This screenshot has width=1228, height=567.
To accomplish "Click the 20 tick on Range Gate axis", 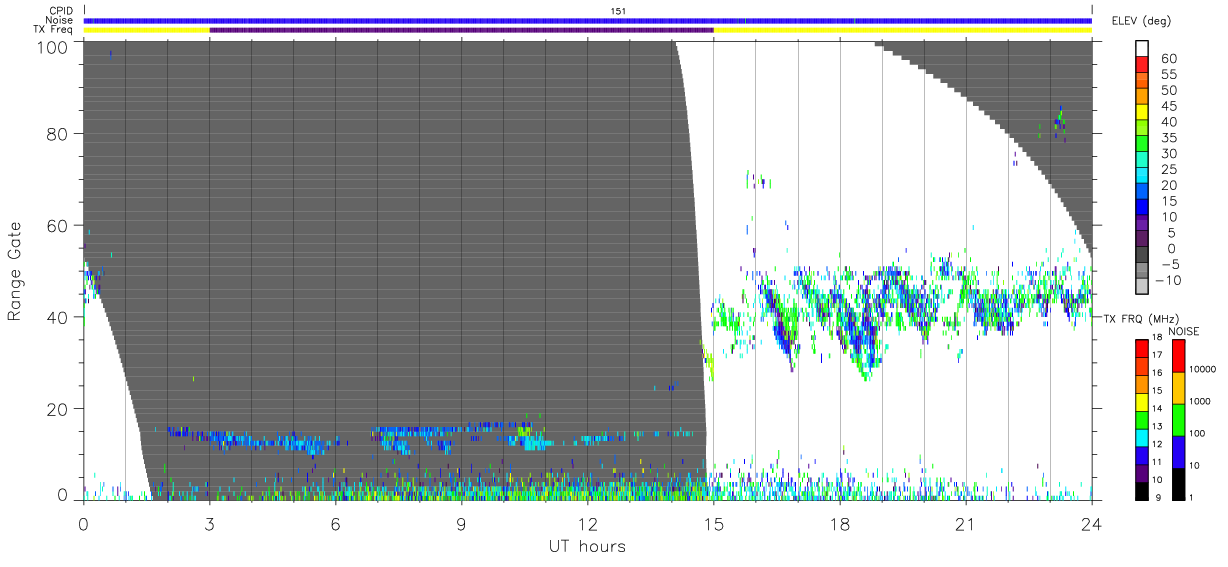I will click(55, 409).
